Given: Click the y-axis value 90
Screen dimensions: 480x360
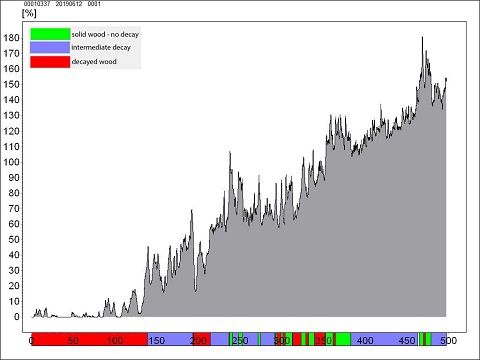Looking at the screenshot, I should point(14,177).
